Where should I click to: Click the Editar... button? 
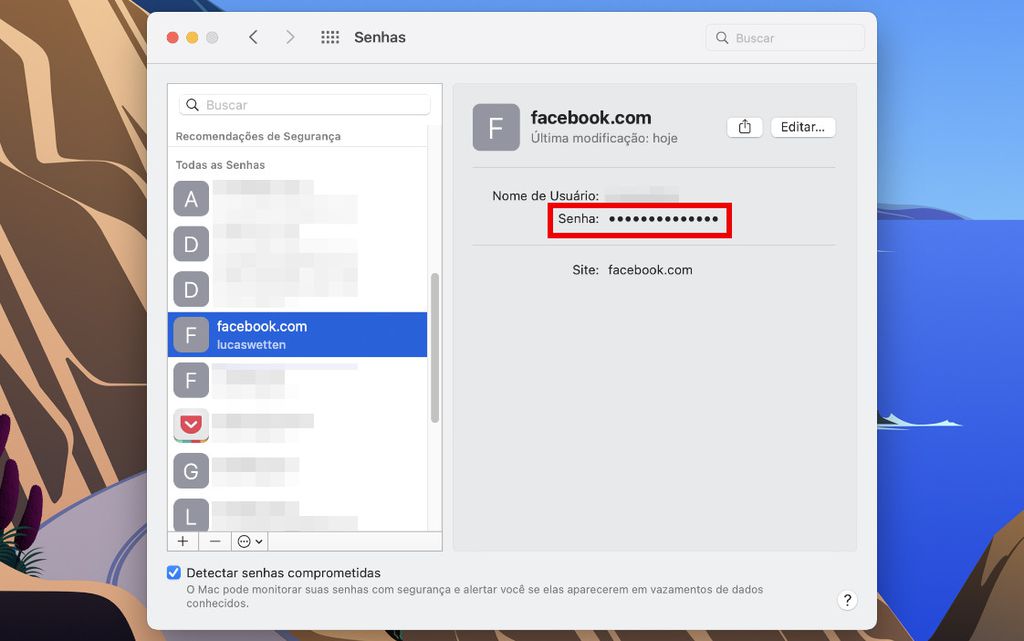pyautogui.click(x=803, y=127)
